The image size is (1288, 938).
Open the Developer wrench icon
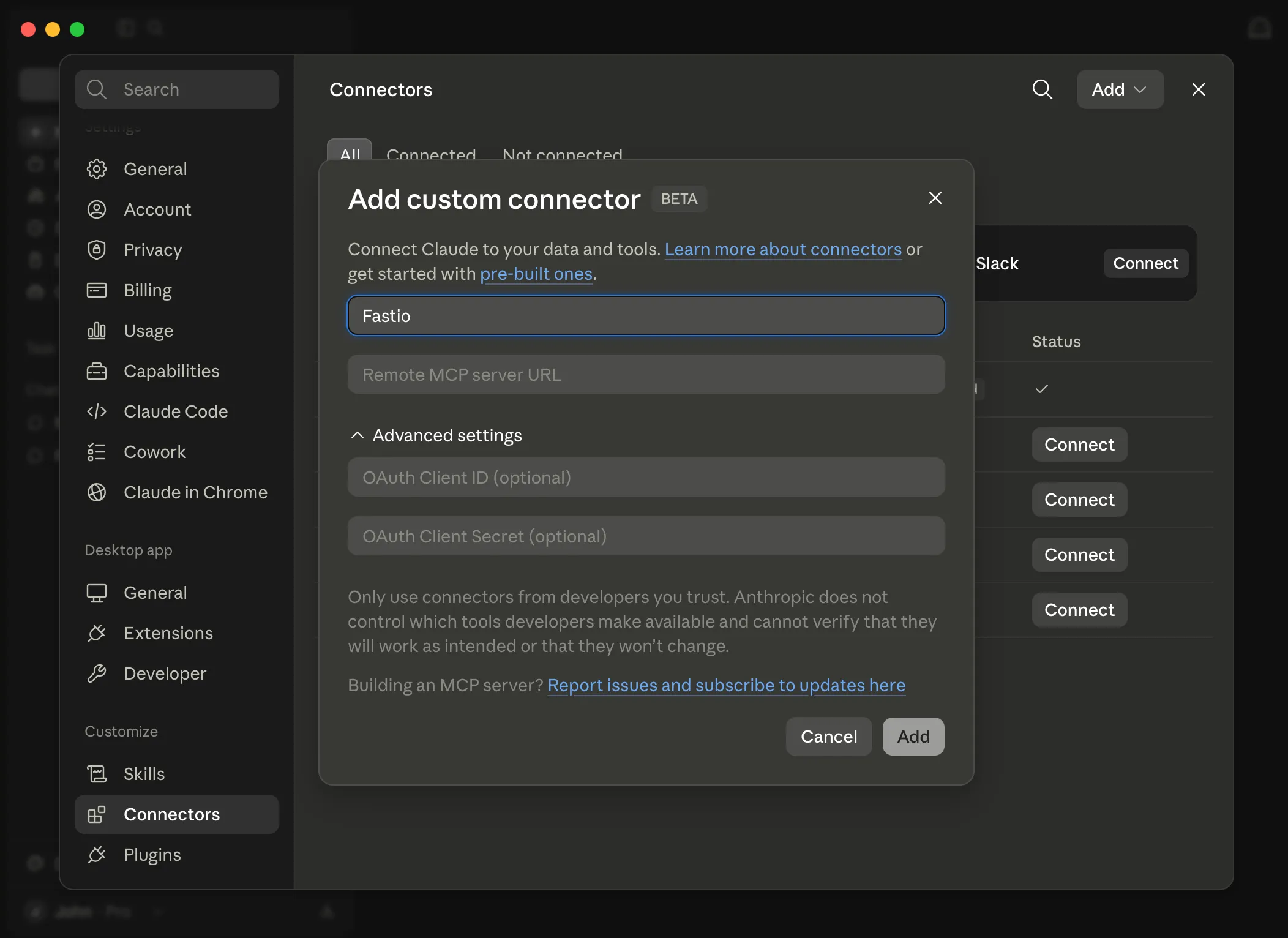pyautogui.click(x=96, y=673)
